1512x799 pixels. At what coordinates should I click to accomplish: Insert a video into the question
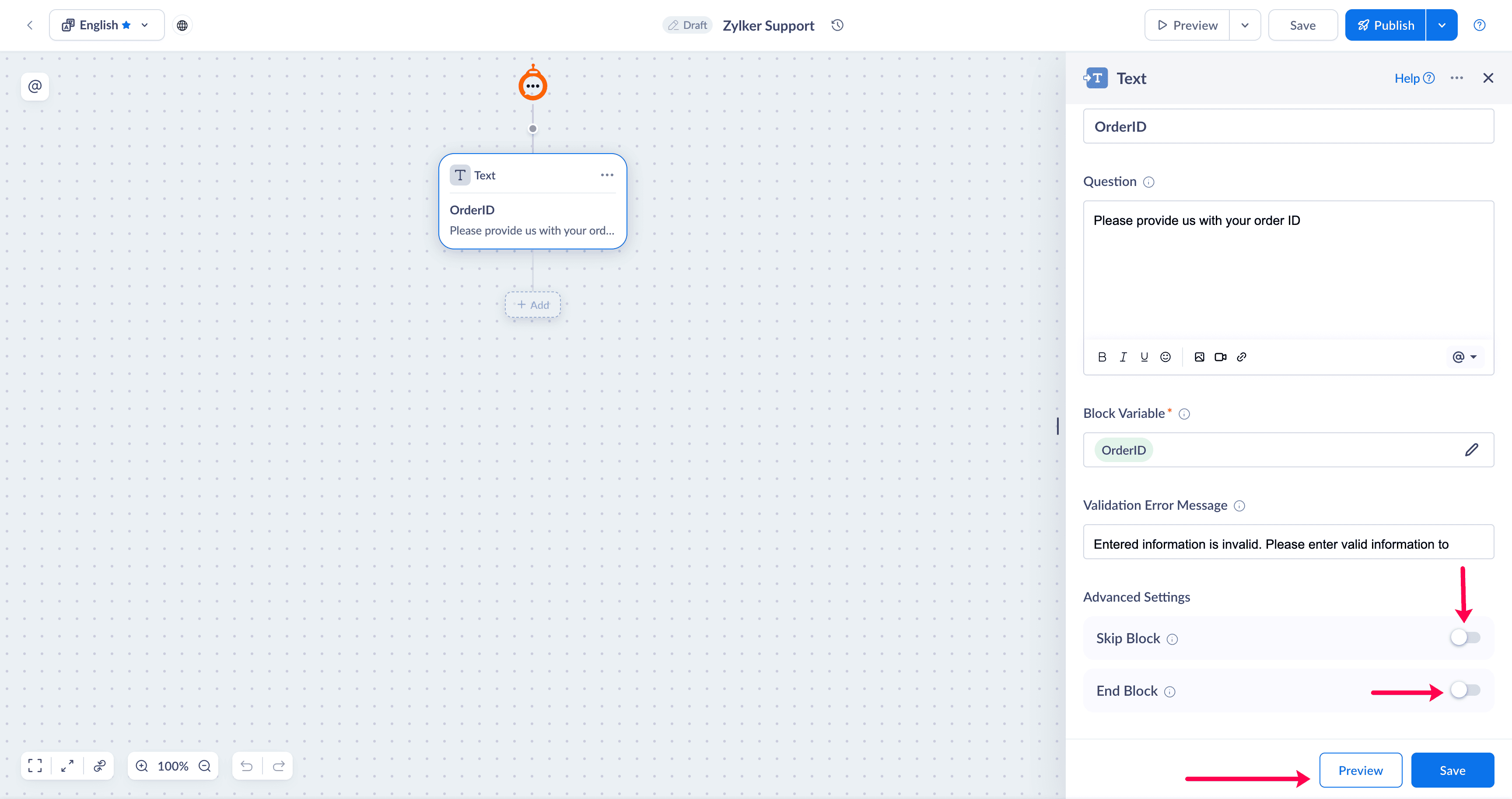[x=1220, y=357]
